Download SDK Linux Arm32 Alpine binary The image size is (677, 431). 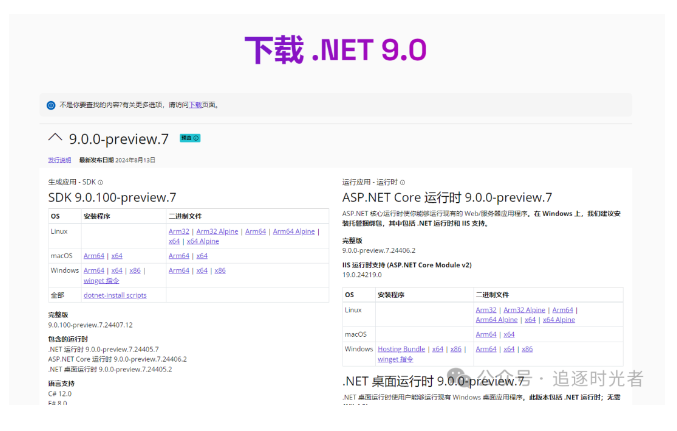tap(217, 231)
